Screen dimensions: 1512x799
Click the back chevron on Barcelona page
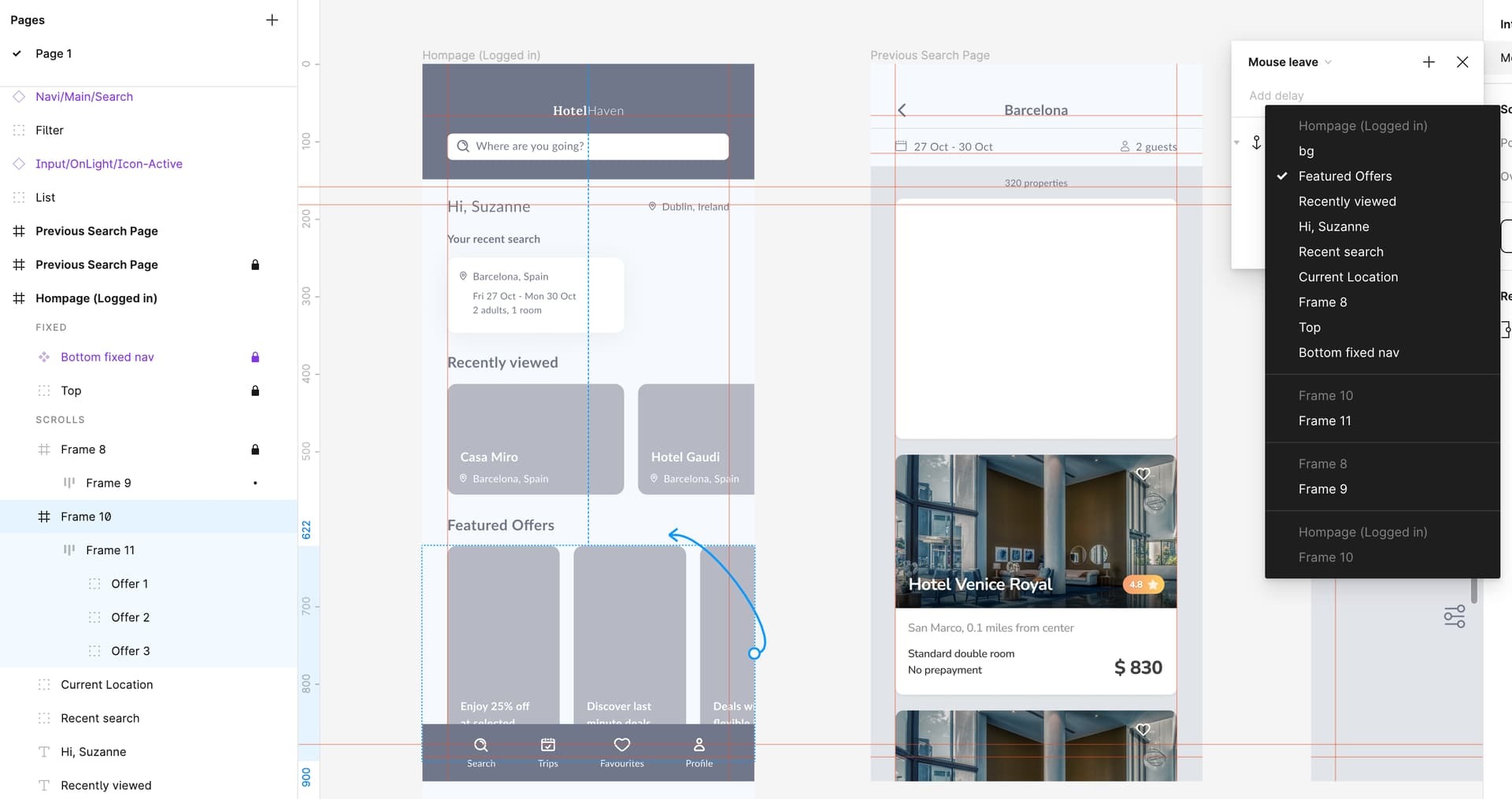(902, 110)
